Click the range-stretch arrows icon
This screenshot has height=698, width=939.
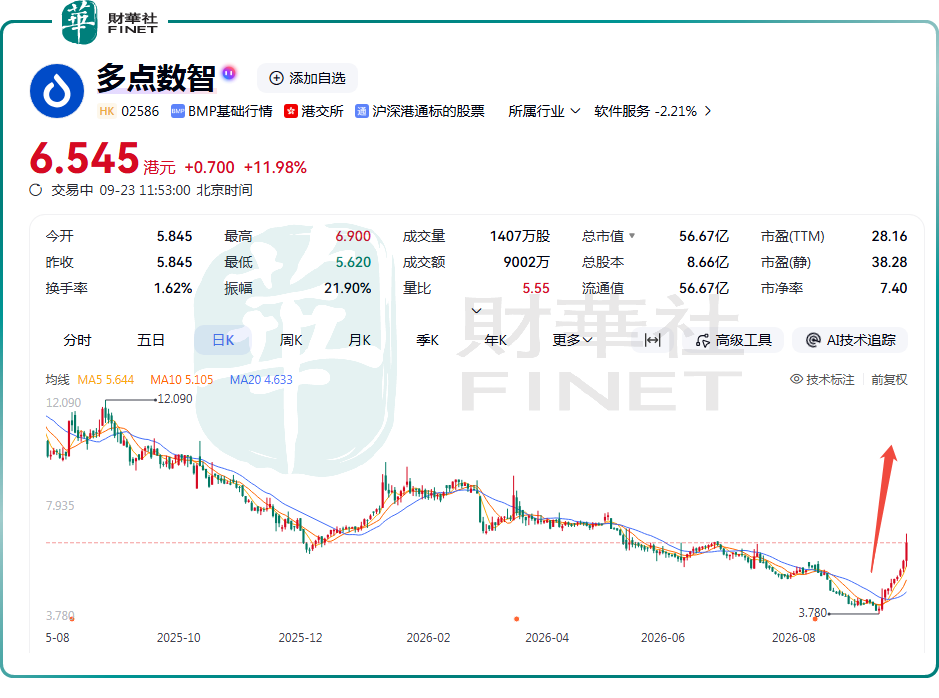tap(652, 340)
